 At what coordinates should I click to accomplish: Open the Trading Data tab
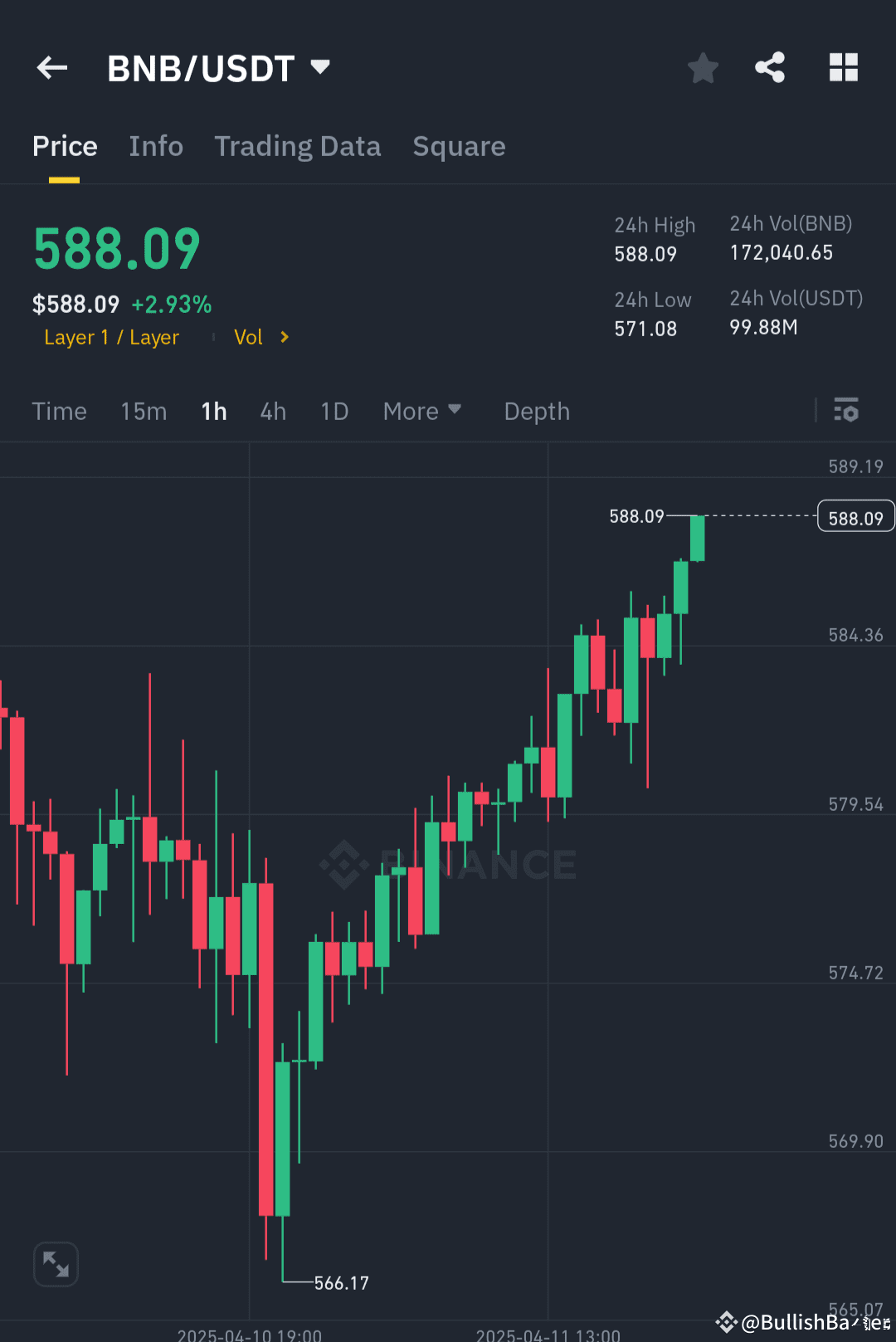(297, 146)
